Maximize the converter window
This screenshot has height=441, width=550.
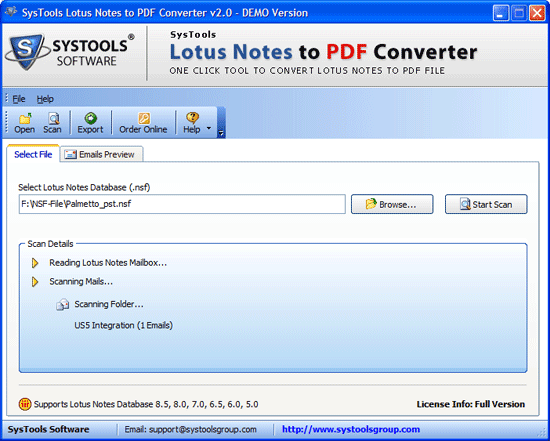click(519, 13)
